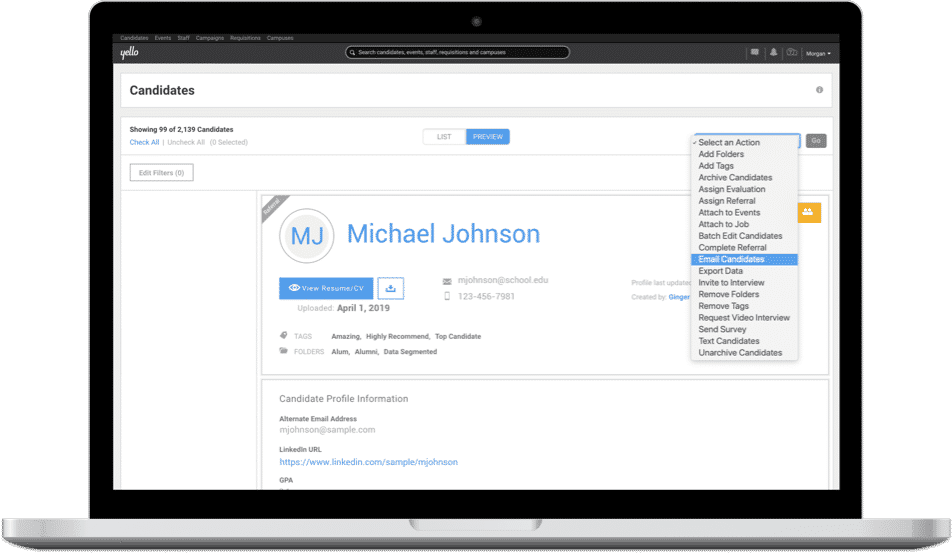The height and width of the screenshot is (554, 952).
Task: Open the notifications bell icon
Action: [x=774, y=52]
